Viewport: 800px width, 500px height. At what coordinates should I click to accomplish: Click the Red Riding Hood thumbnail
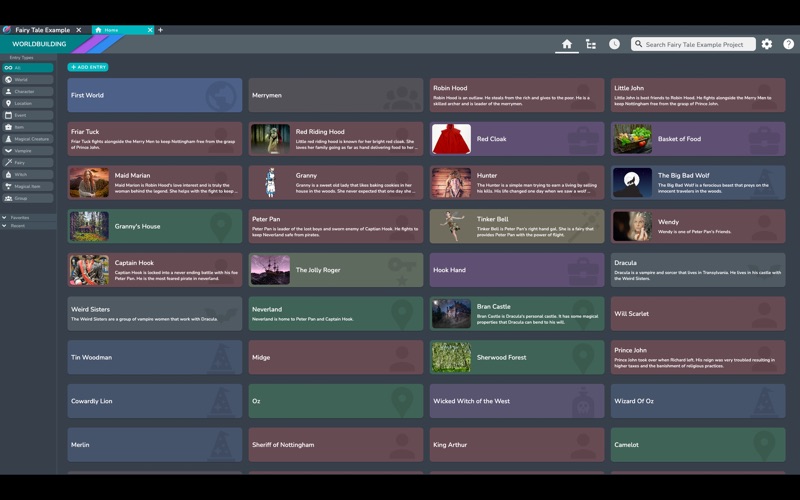(x=270, y=139)
